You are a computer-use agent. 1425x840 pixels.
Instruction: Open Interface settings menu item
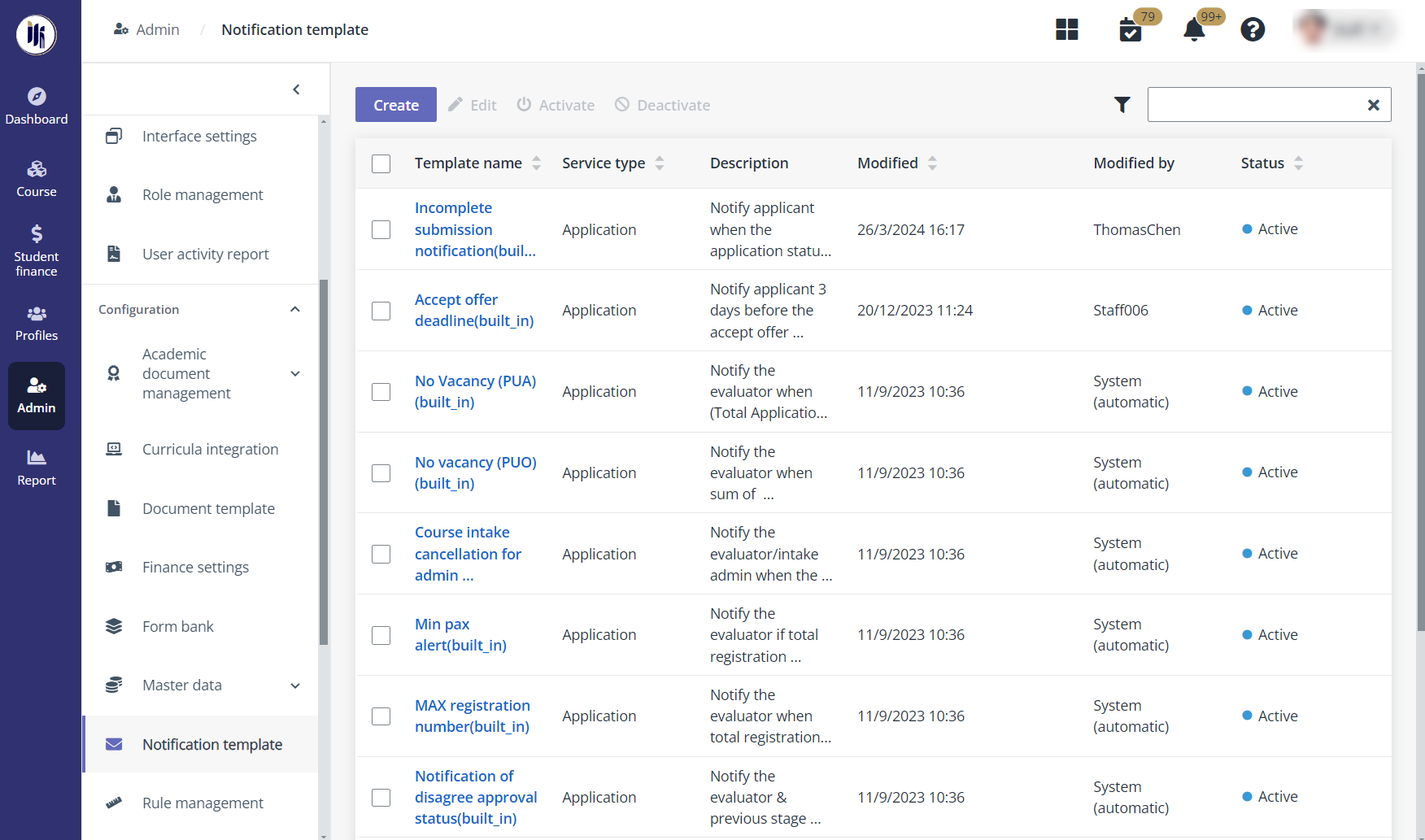tap(199, 136)
